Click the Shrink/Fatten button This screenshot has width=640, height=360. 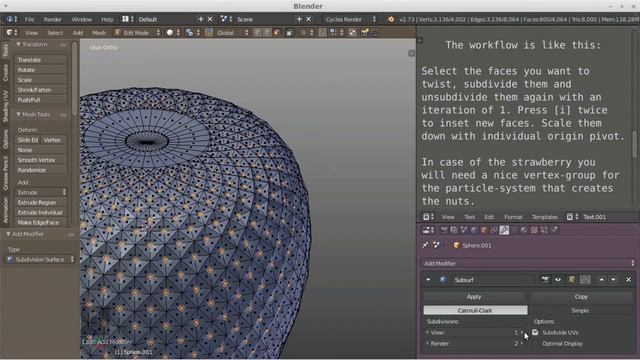pyautogui.click(x=41, y=90)
